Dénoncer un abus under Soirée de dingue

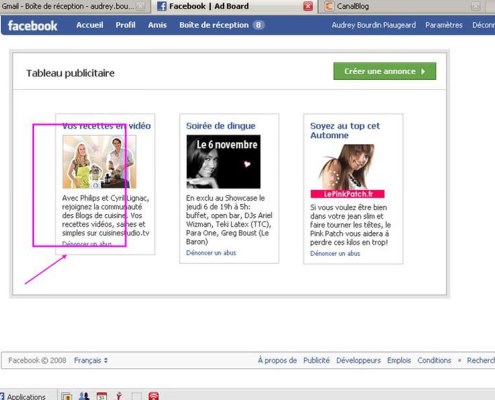[211, 253]
